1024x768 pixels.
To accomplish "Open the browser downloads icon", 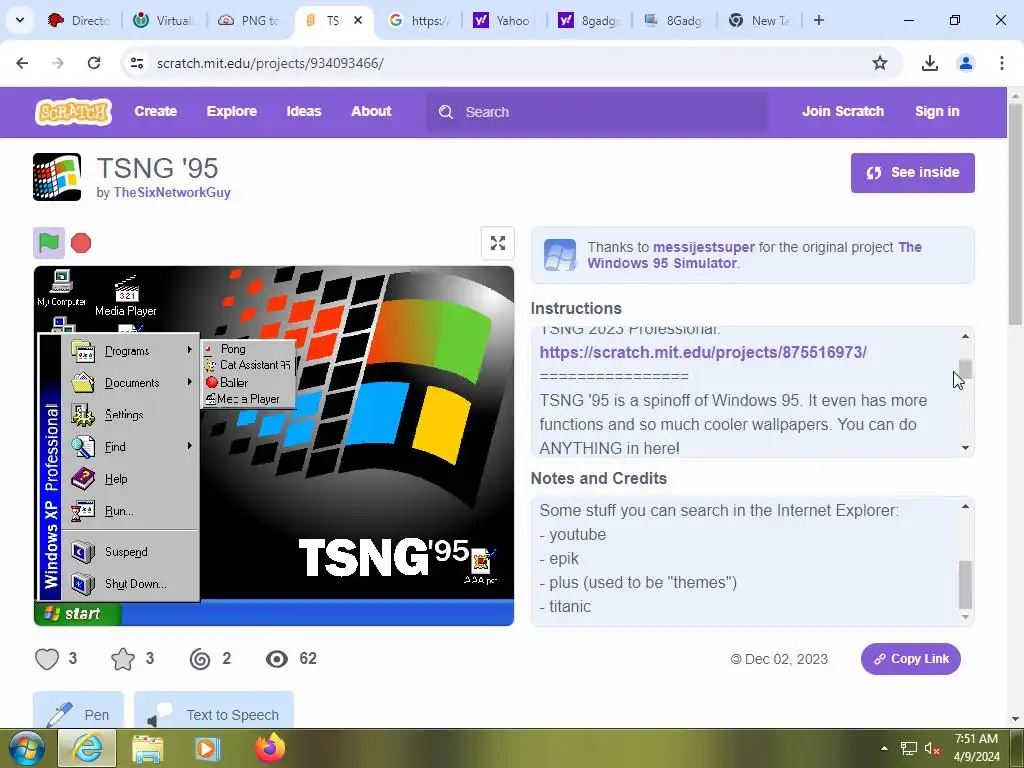I will (929, 63).
